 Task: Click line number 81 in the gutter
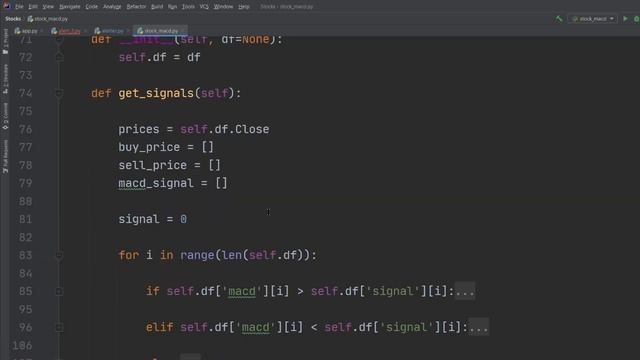pyautogui.click(x=25, y=220)
